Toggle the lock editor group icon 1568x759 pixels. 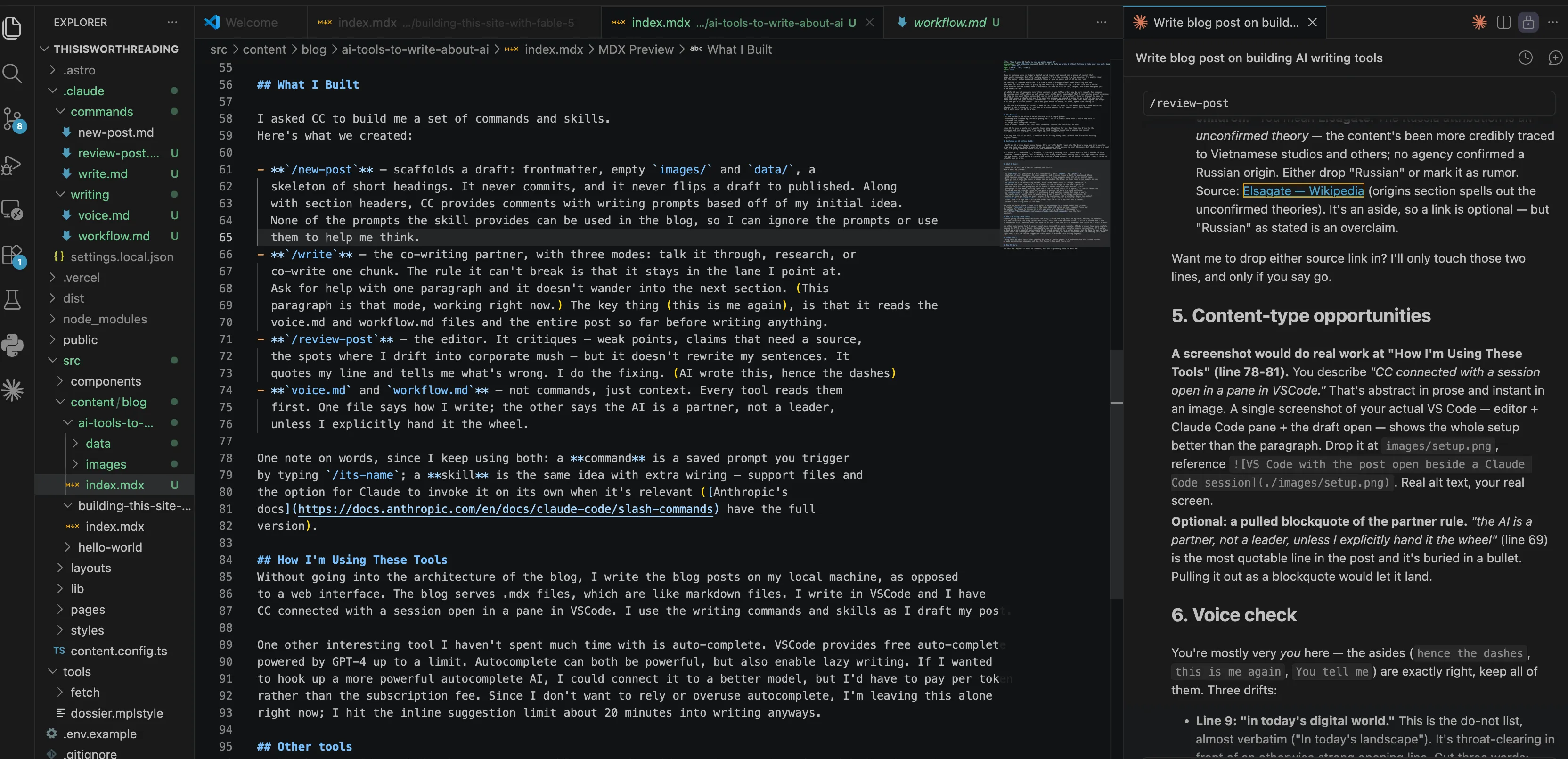[x=1528, y=22]
